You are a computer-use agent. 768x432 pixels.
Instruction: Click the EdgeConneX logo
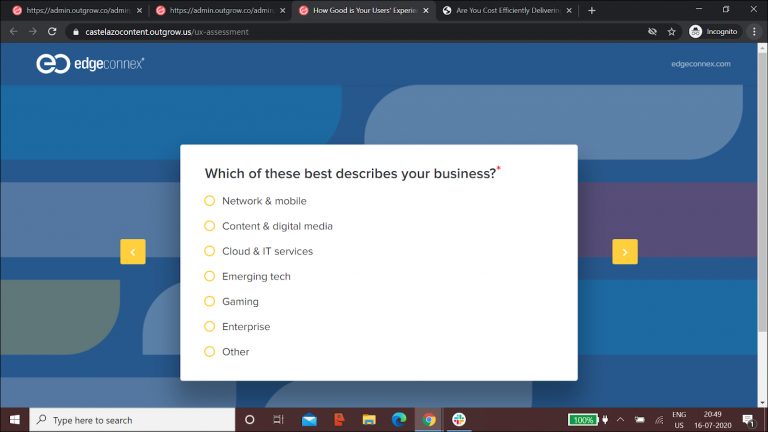(x=90, y=64)
